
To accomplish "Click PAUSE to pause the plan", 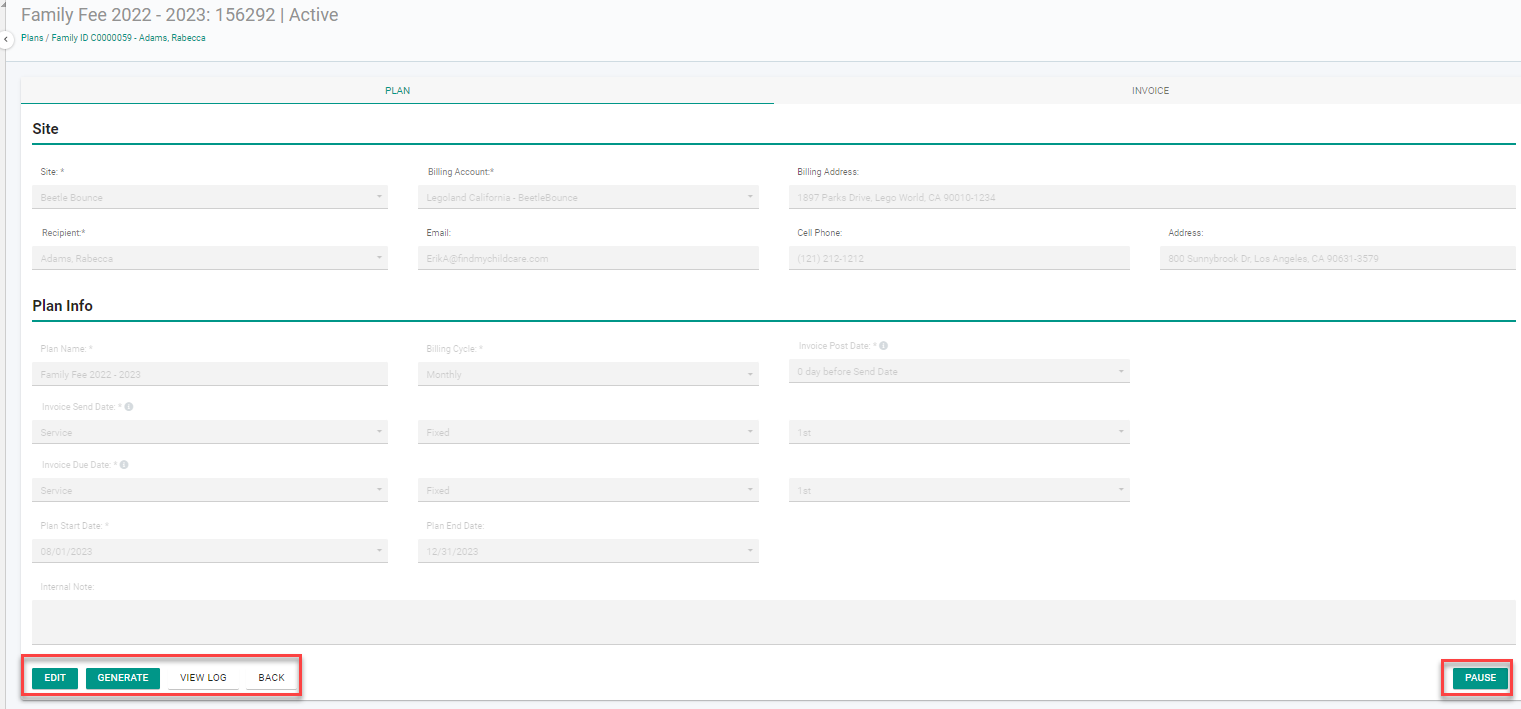I will pos(1481,678).
